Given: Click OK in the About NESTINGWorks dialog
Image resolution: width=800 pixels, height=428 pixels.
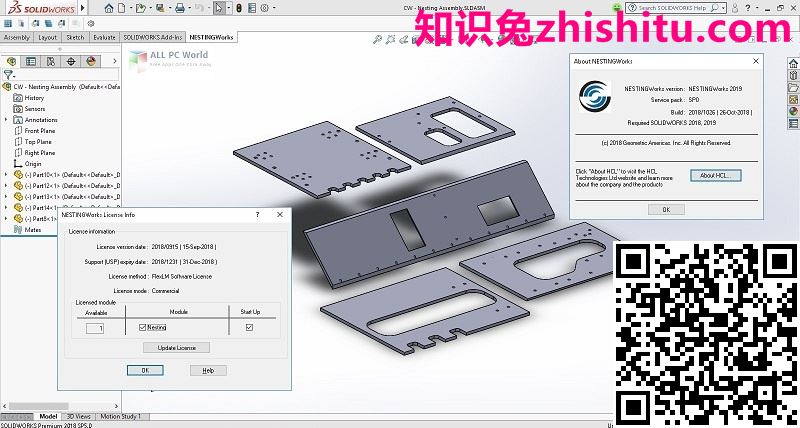Looking at the screenshot, I should (x=666, y=210).
